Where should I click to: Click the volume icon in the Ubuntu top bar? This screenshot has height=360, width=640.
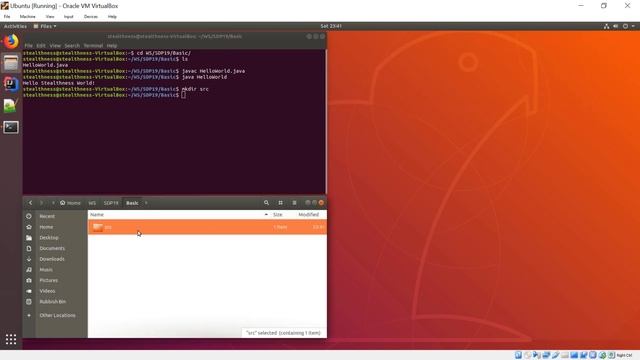616,26
